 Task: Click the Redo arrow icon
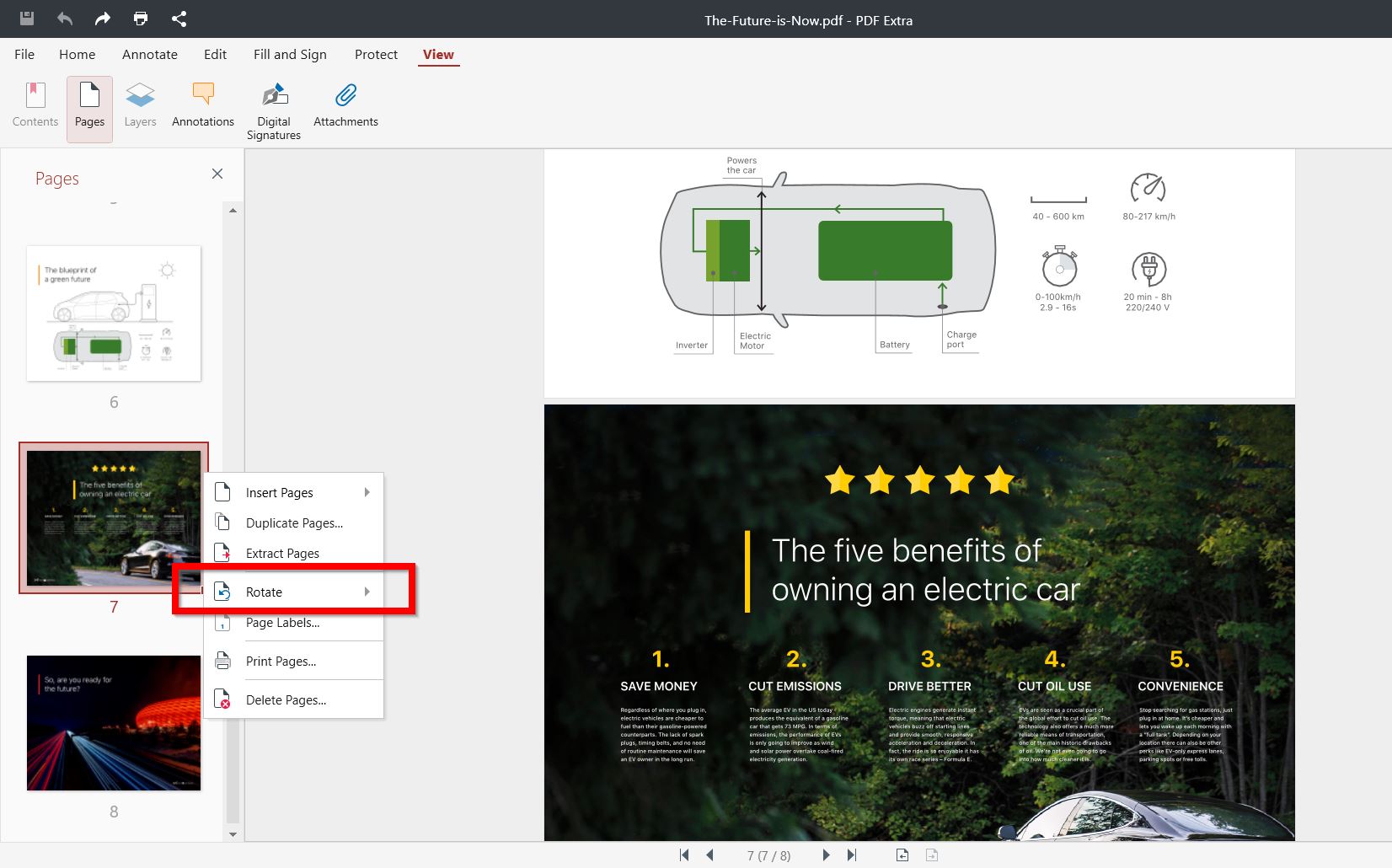coord(103,19)
